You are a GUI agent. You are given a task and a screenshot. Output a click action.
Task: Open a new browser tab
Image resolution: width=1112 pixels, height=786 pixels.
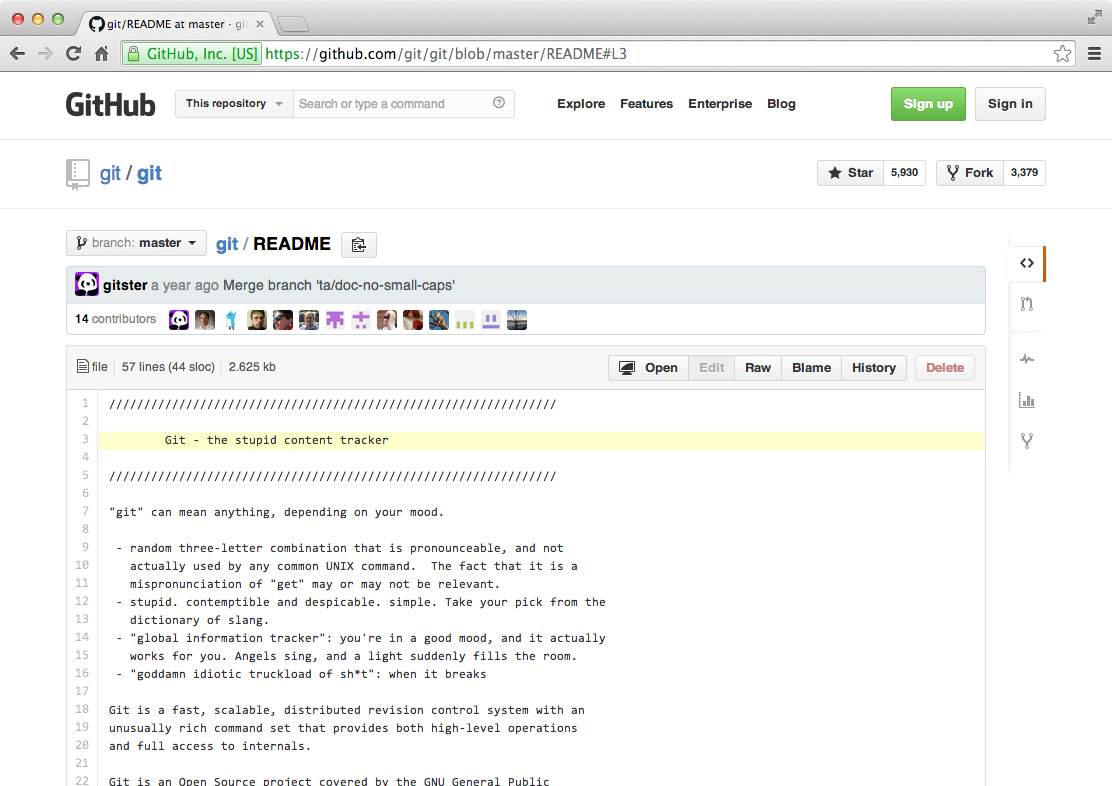click(292, 25)
